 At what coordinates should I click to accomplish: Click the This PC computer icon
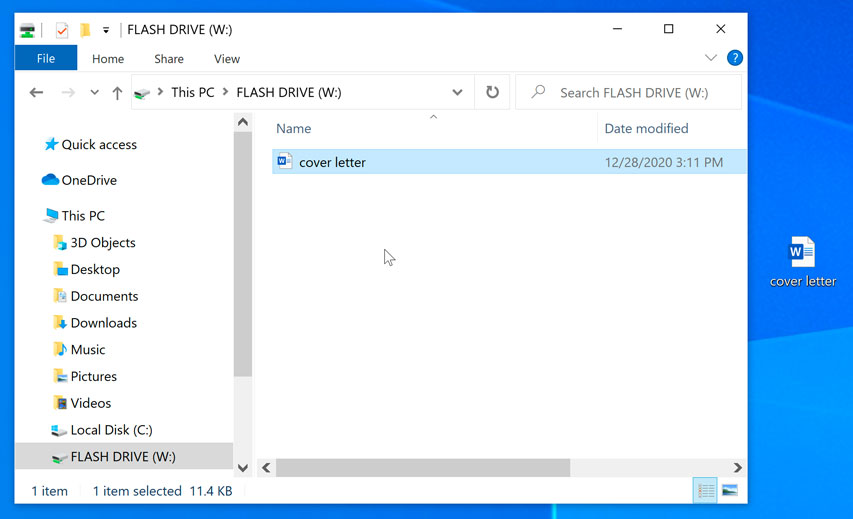[x=51, y=215]
